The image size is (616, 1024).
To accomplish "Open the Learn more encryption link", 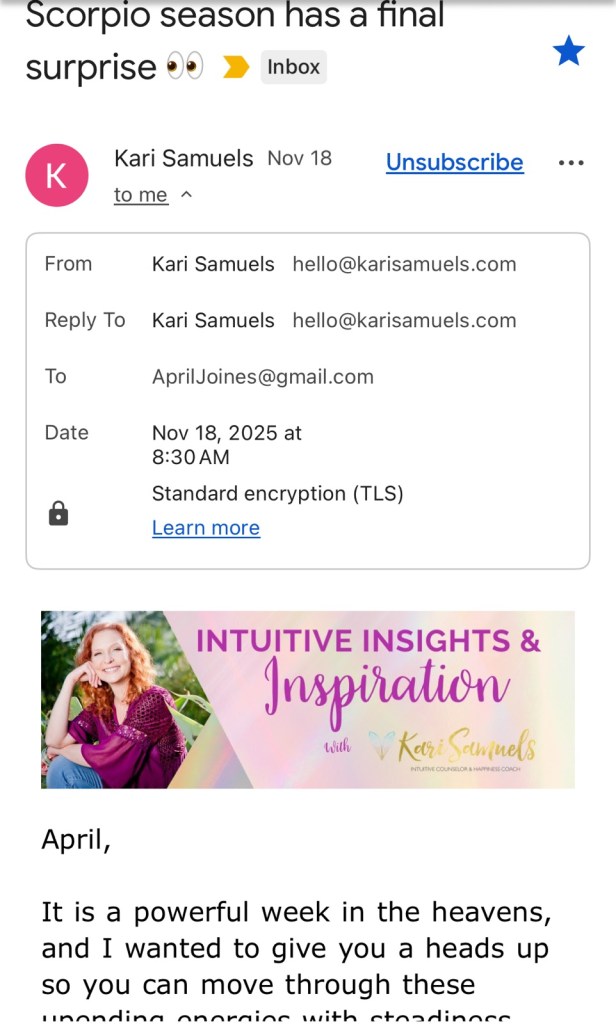I will [205, 528].
